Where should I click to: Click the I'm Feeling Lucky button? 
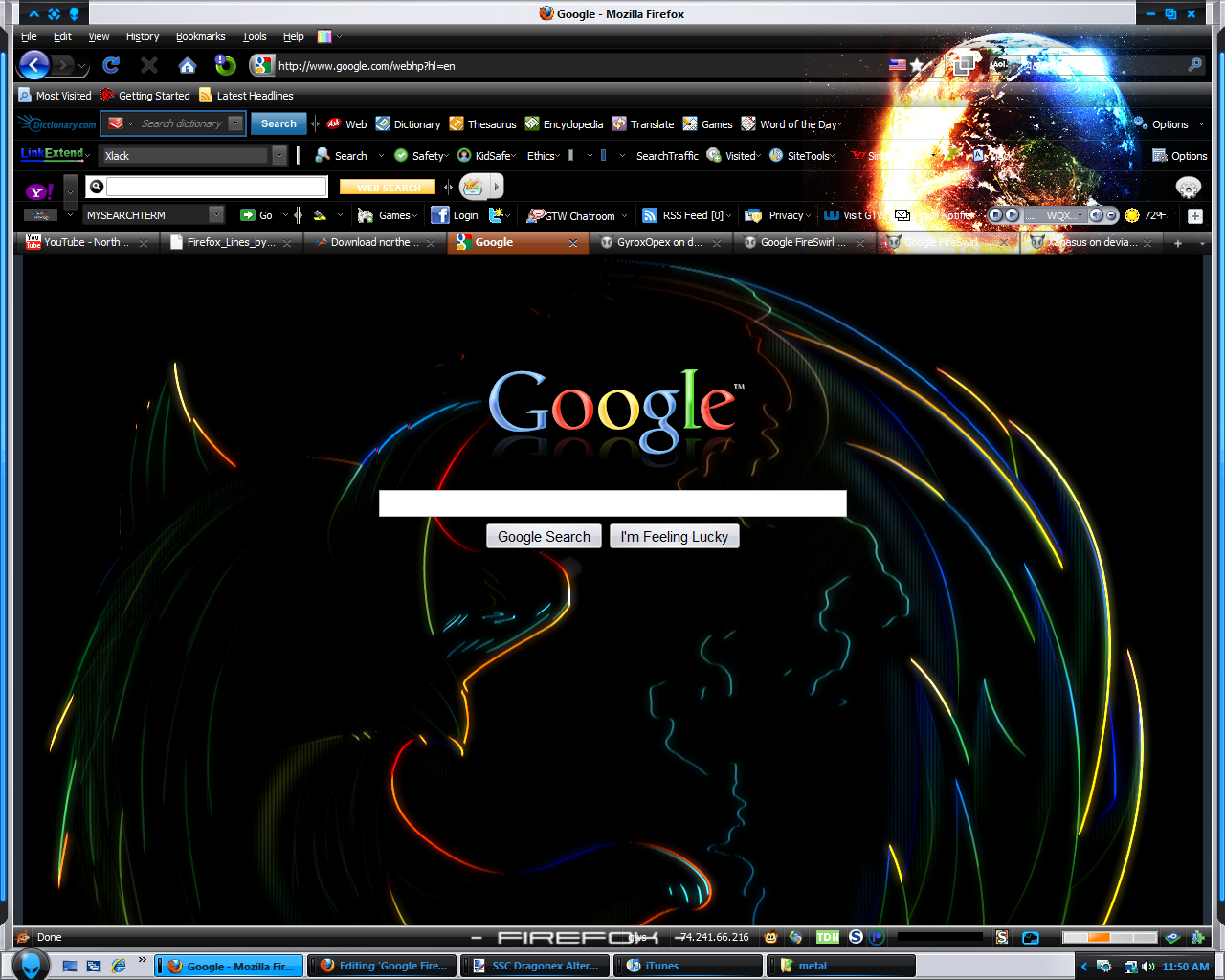pyautogui.click(x=674, y=536)
